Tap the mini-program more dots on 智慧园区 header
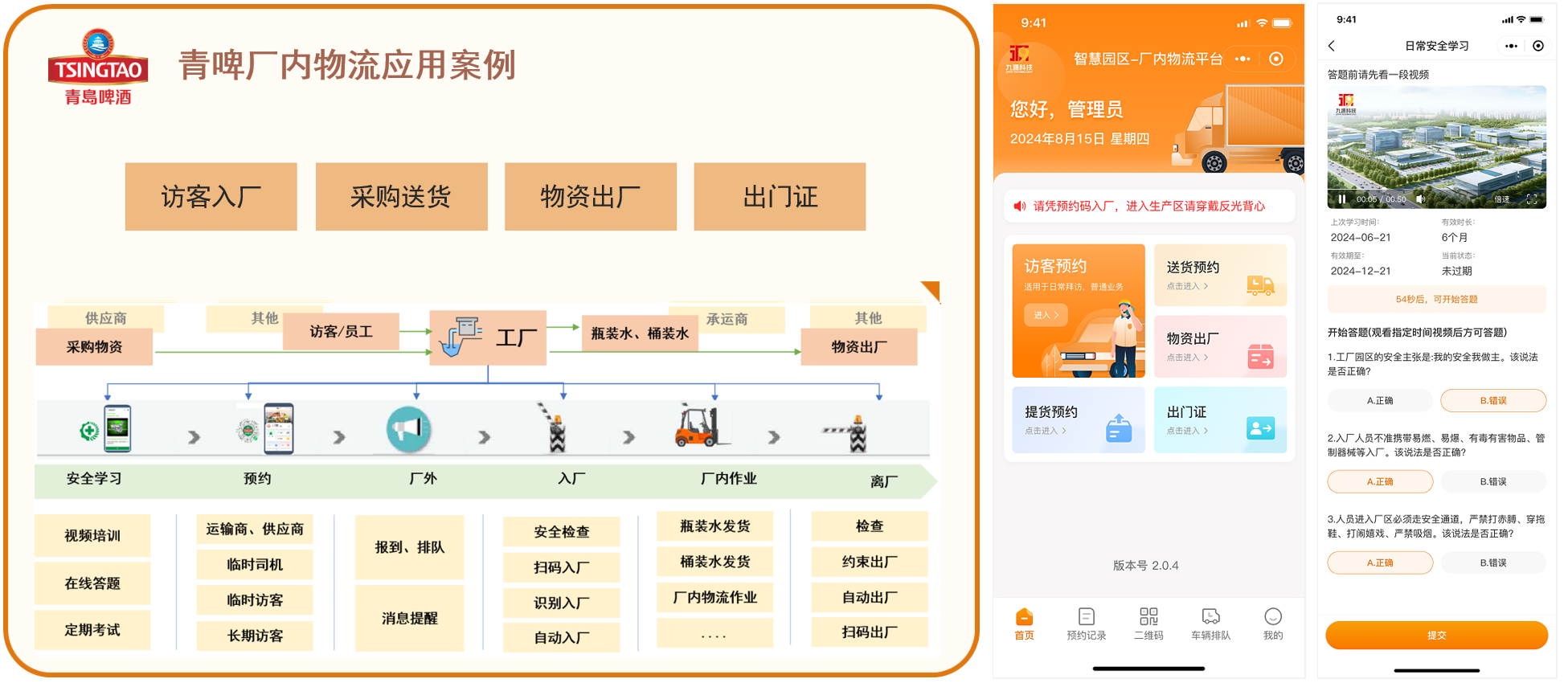The width and height of the screenshot is (1568, 683). pos(1243,59)
